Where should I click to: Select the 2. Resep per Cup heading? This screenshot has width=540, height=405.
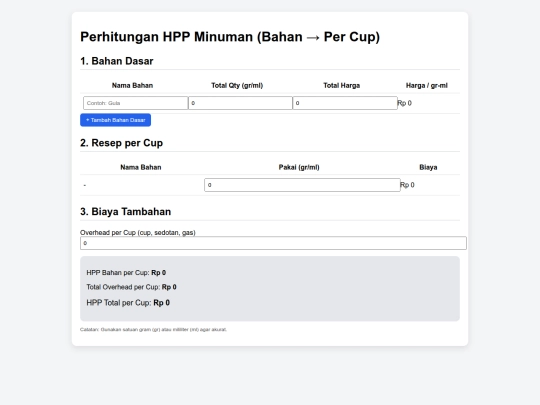(122, 143)
